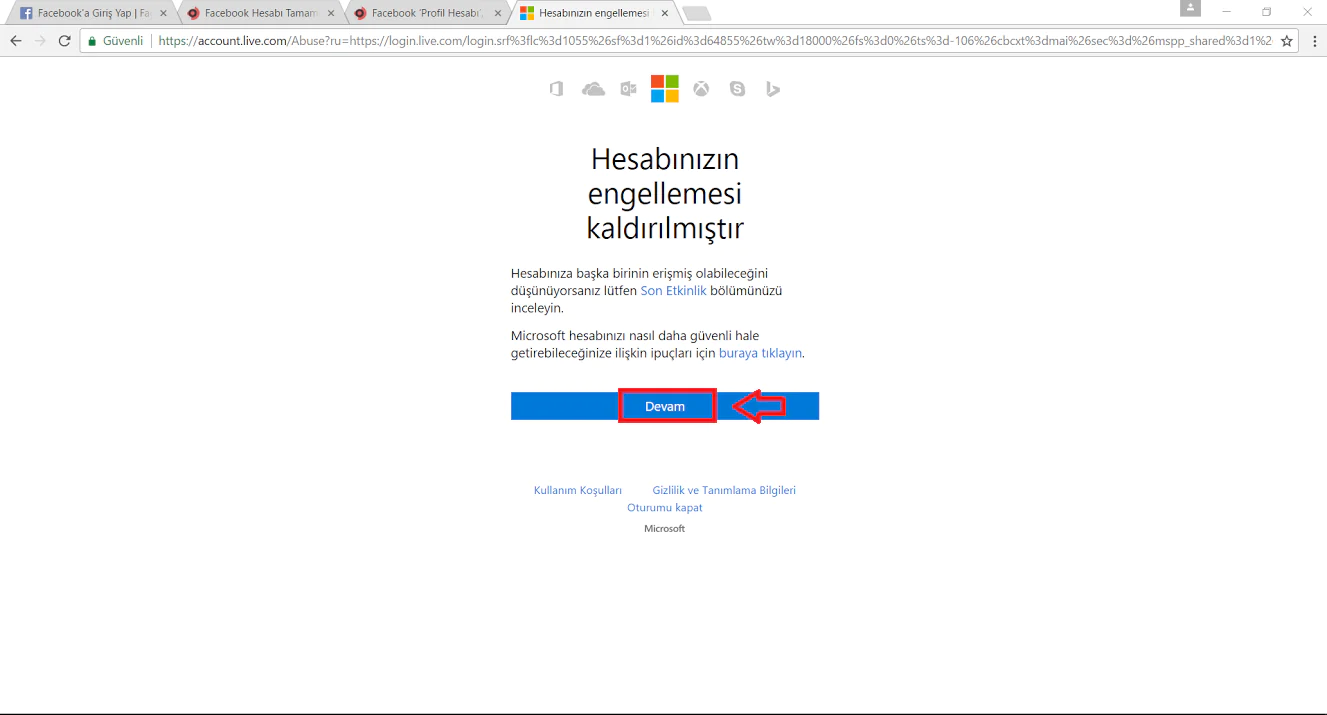This screenshot has height=715, width=1327.
Task: Open the OneDrive cloud icon
Action: click(x=593, y=89)
